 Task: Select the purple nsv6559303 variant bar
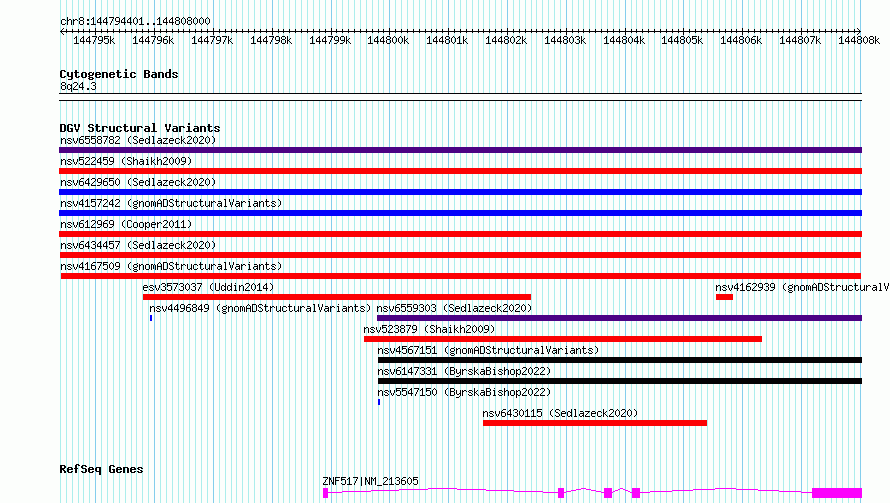[619, 318]
